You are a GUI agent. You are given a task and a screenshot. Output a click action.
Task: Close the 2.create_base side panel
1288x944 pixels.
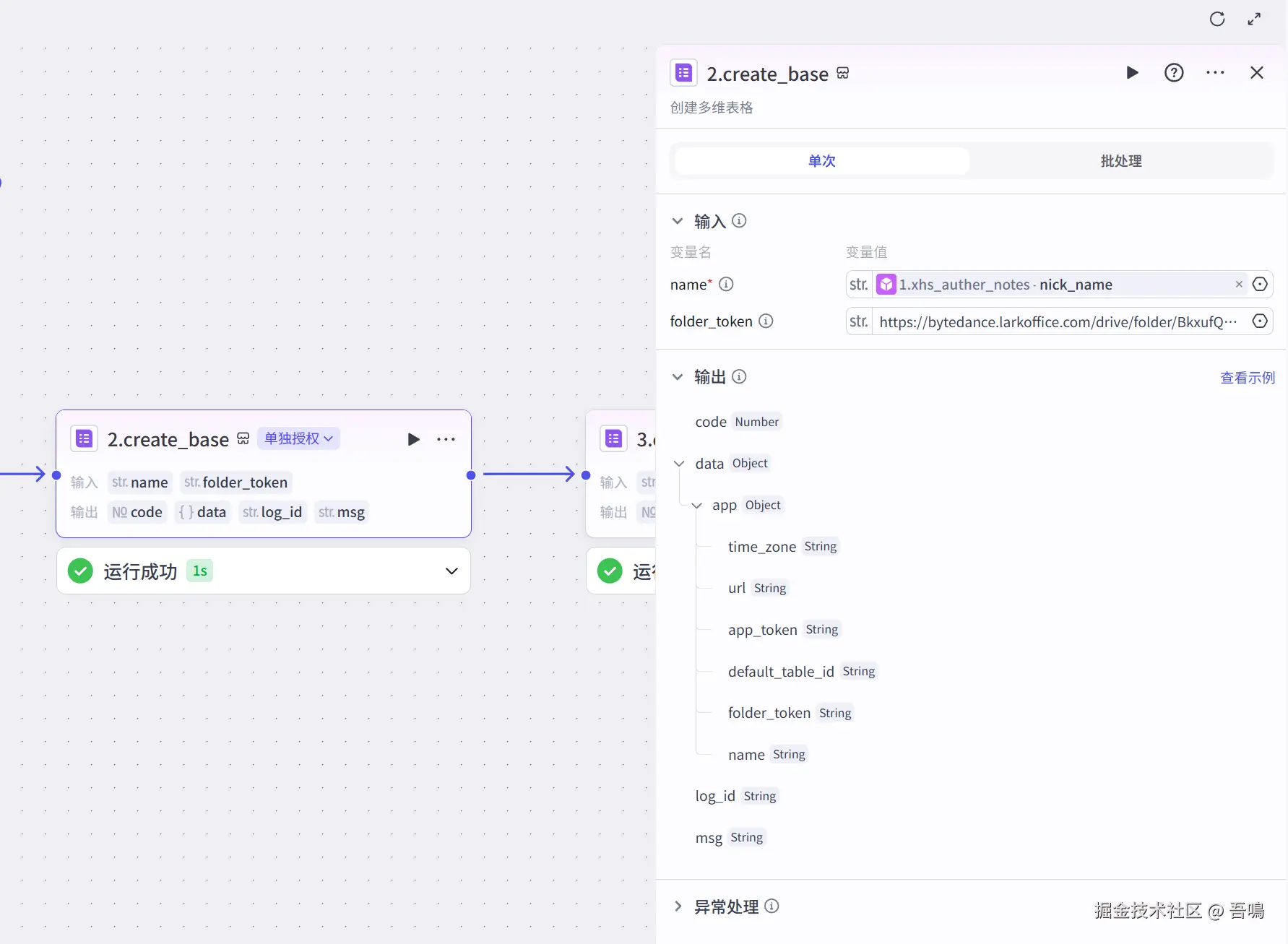1257,72
